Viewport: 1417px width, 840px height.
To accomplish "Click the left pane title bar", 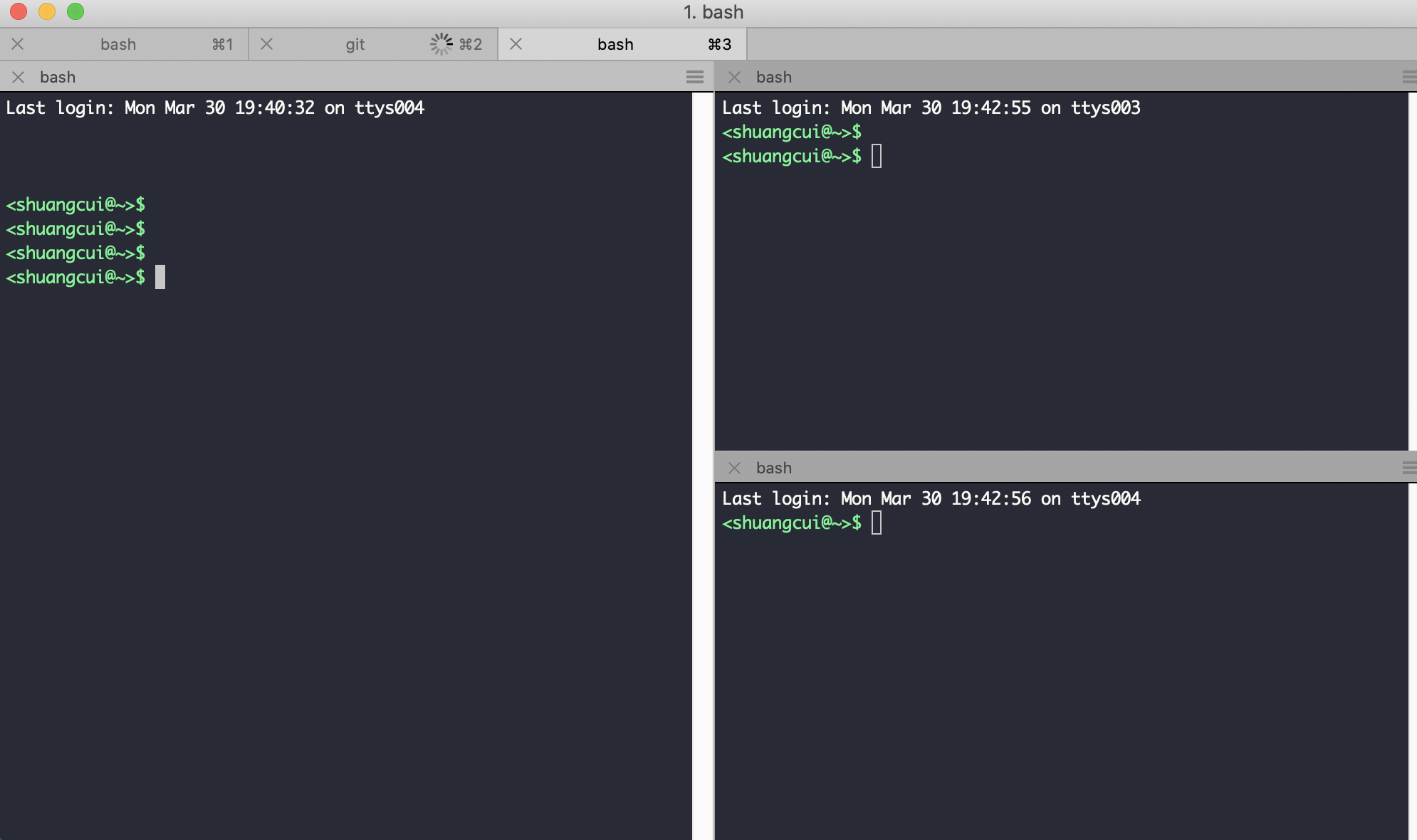I will 356,77.
